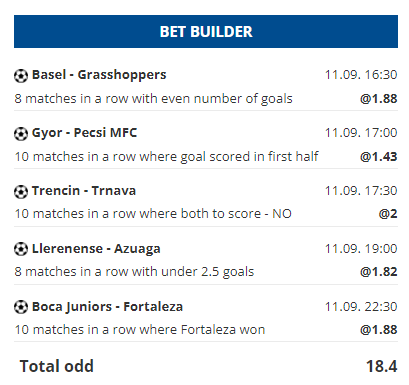Image resolution: width=409 pixels, height=385 pixels.
Task: Click soccer ball icon beside Basel - Grasshoppers
Action: (x=21, y=76)
